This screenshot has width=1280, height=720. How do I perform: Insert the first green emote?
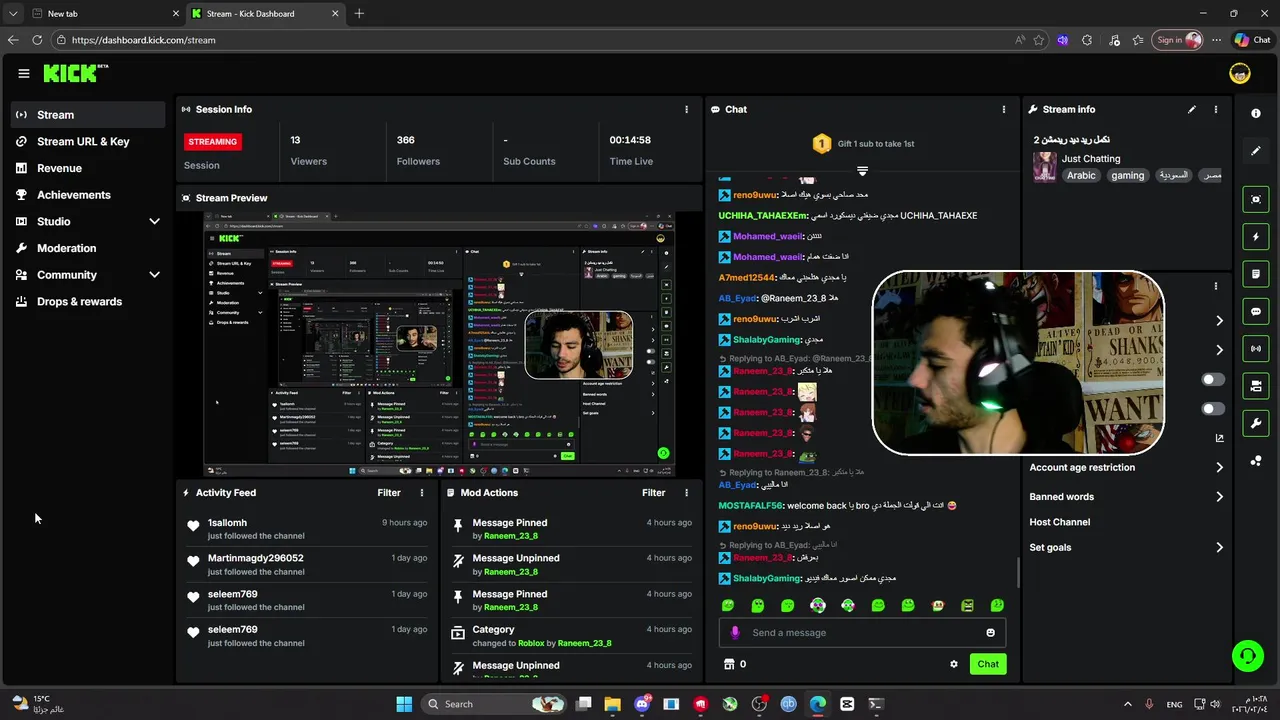coord(728,605)
